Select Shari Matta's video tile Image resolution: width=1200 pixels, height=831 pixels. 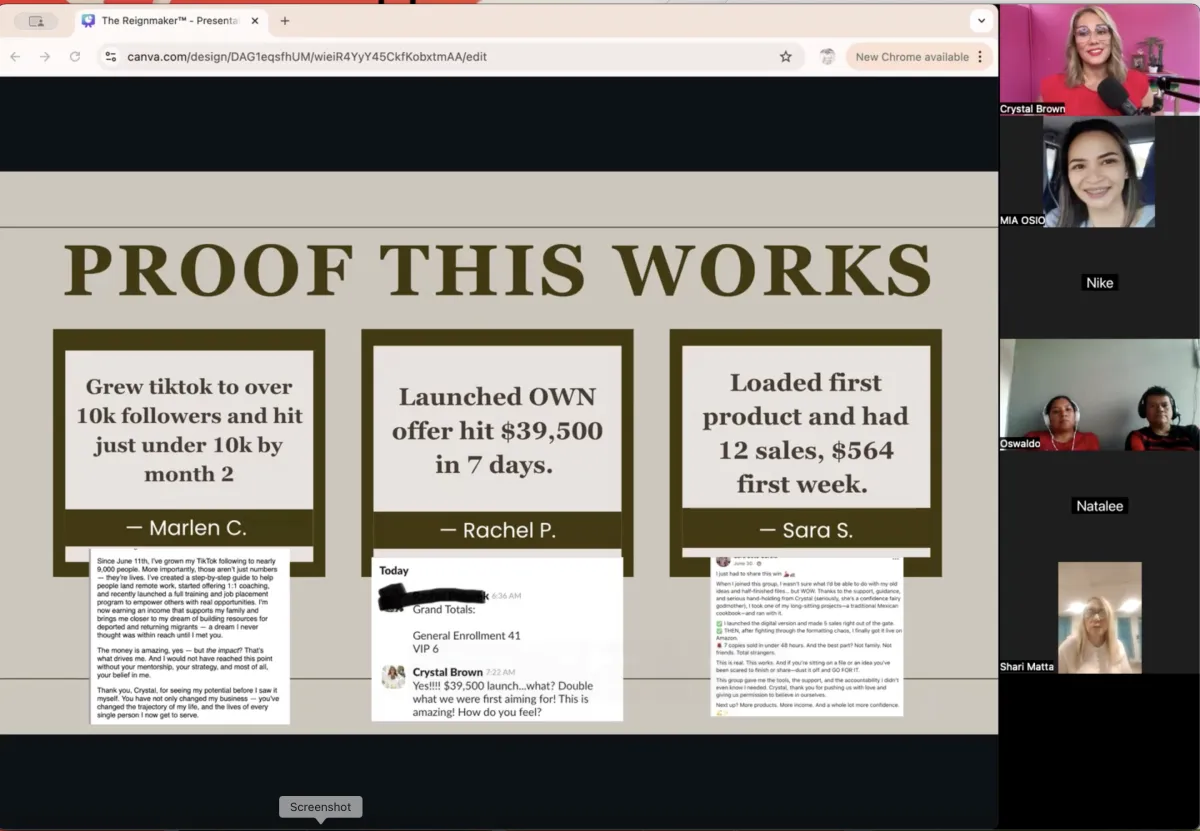pyautogui.click(x=1099, y=617)
